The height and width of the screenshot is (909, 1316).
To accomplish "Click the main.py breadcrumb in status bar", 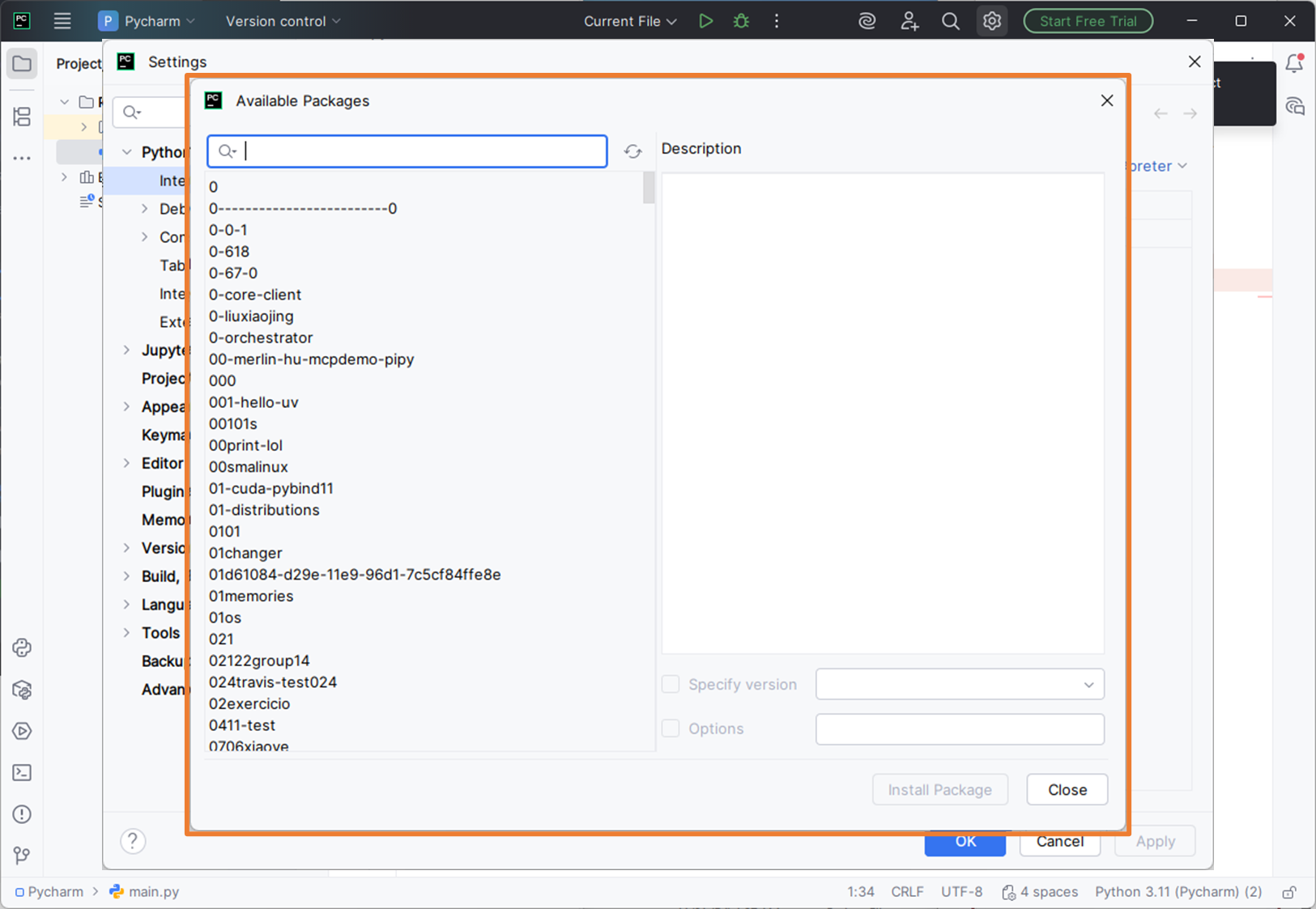I will tap(145, 892).
